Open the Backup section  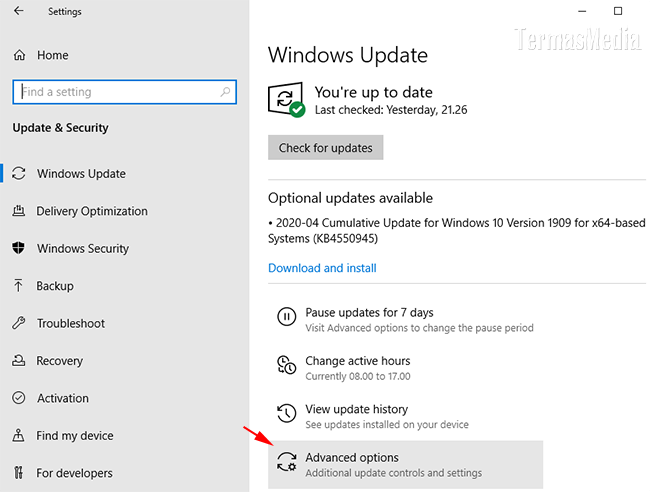[x=55, y=286]
